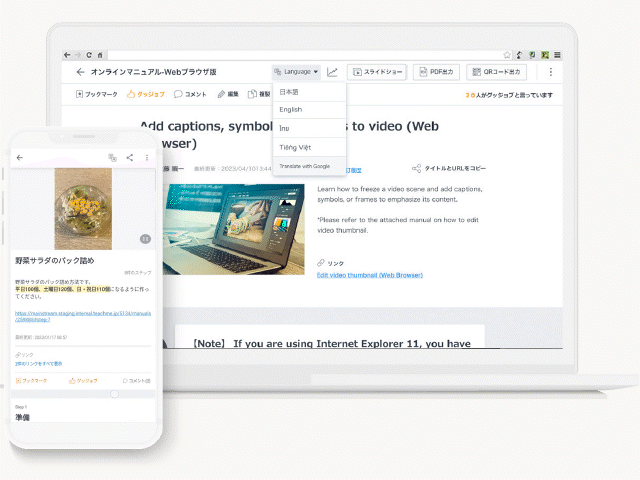Collapse the Language dropdown

point(296,72)
